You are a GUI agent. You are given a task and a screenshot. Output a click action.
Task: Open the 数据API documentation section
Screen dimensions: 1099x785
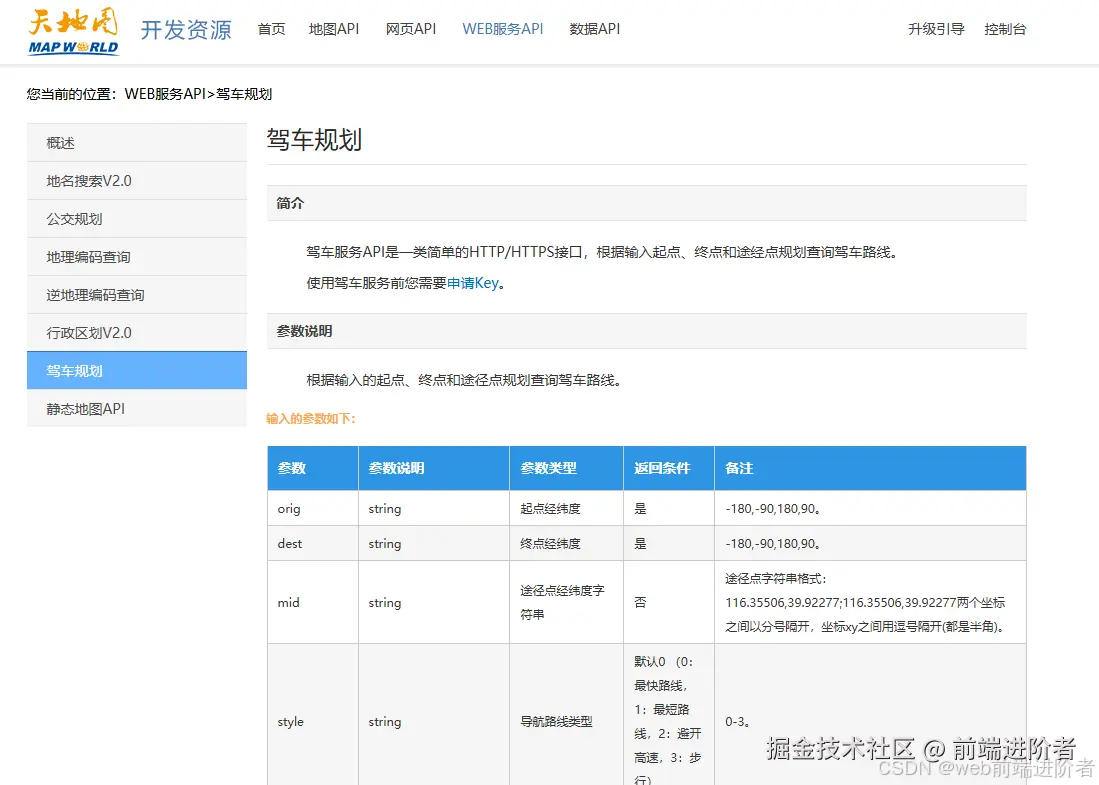[595, 29]
